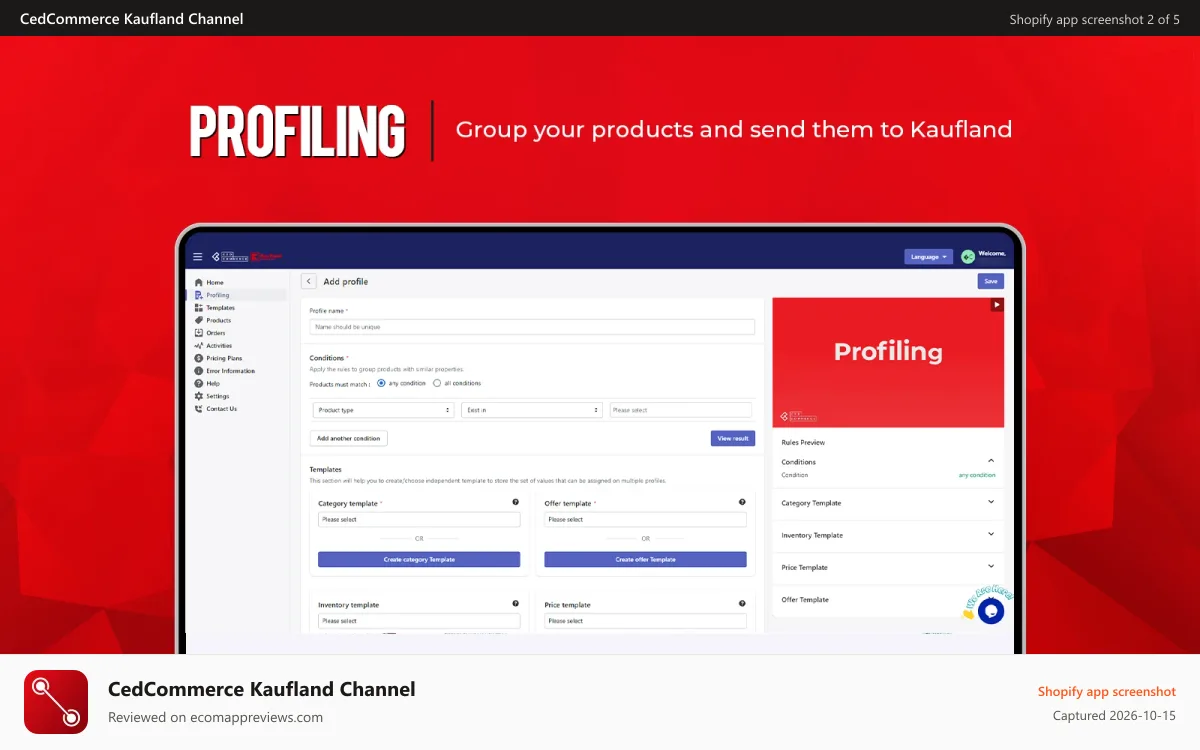The height and width of the screenshot is (750, 1200).
Task: Click the Activities pulse icon
Action: (198, 346)
